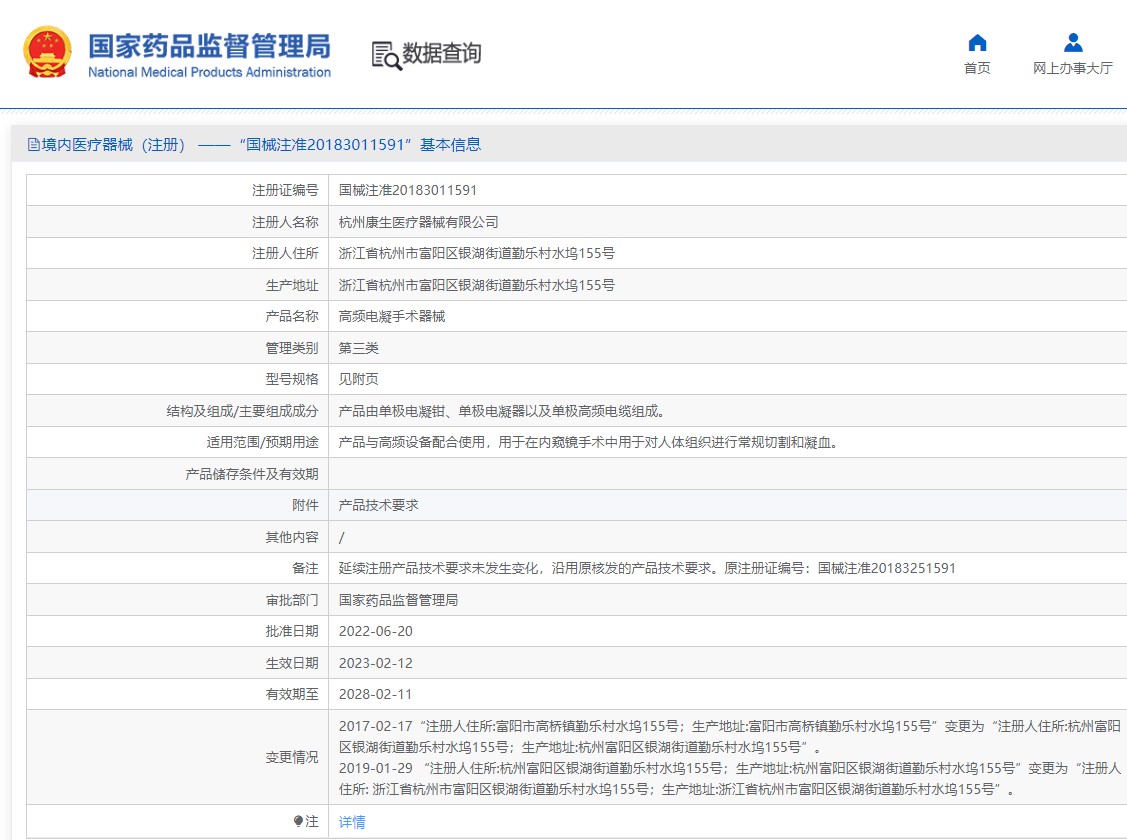Viewport: 1127px width, 840px height.
Task: Click the national emblem logo
Action: 47,52
